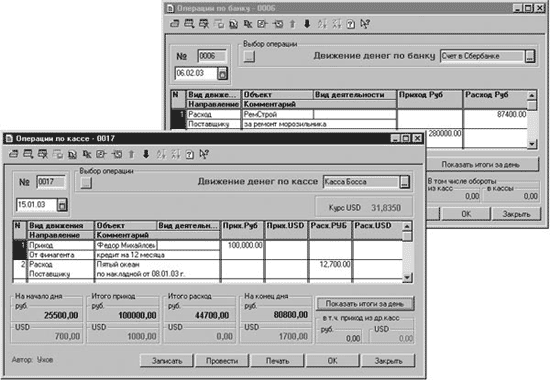The height and width of the screenshot is (380, 550).
Task: Click the Записать button
Action: coord(167,361)
